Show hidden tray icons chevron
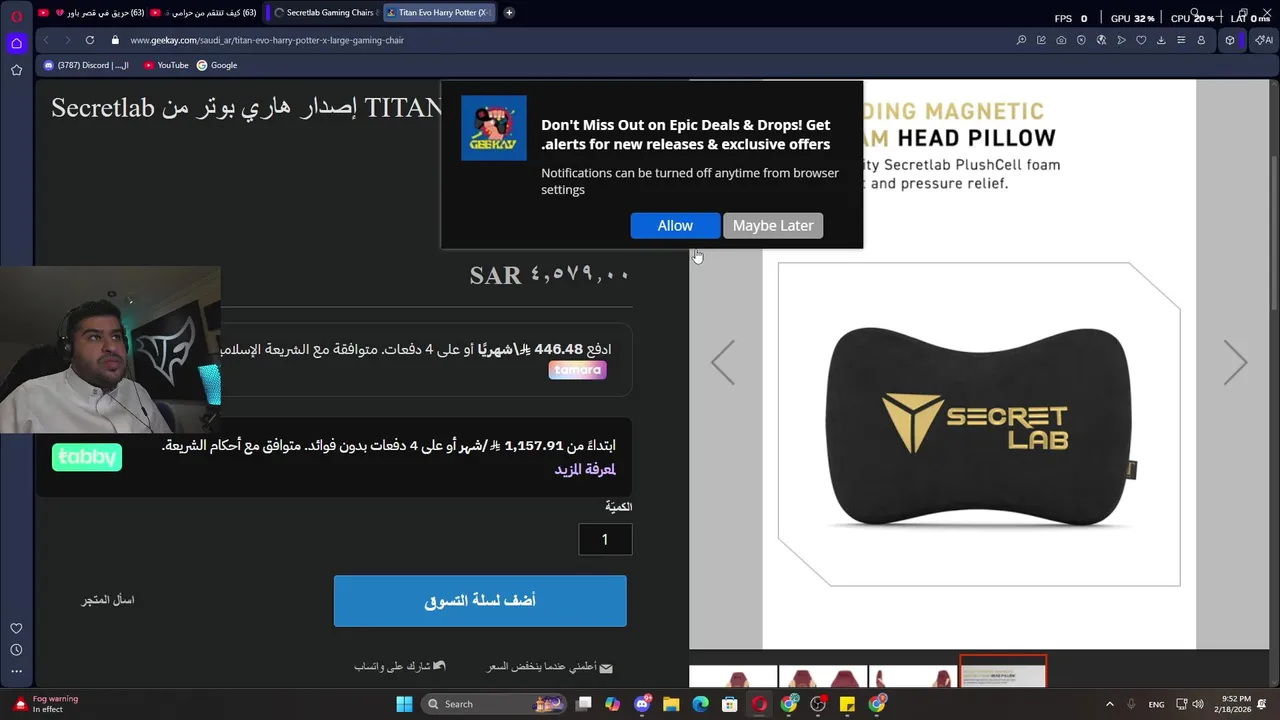Image resolution: width=1280 pixels, height=720 pixels. click(1109, 704)
